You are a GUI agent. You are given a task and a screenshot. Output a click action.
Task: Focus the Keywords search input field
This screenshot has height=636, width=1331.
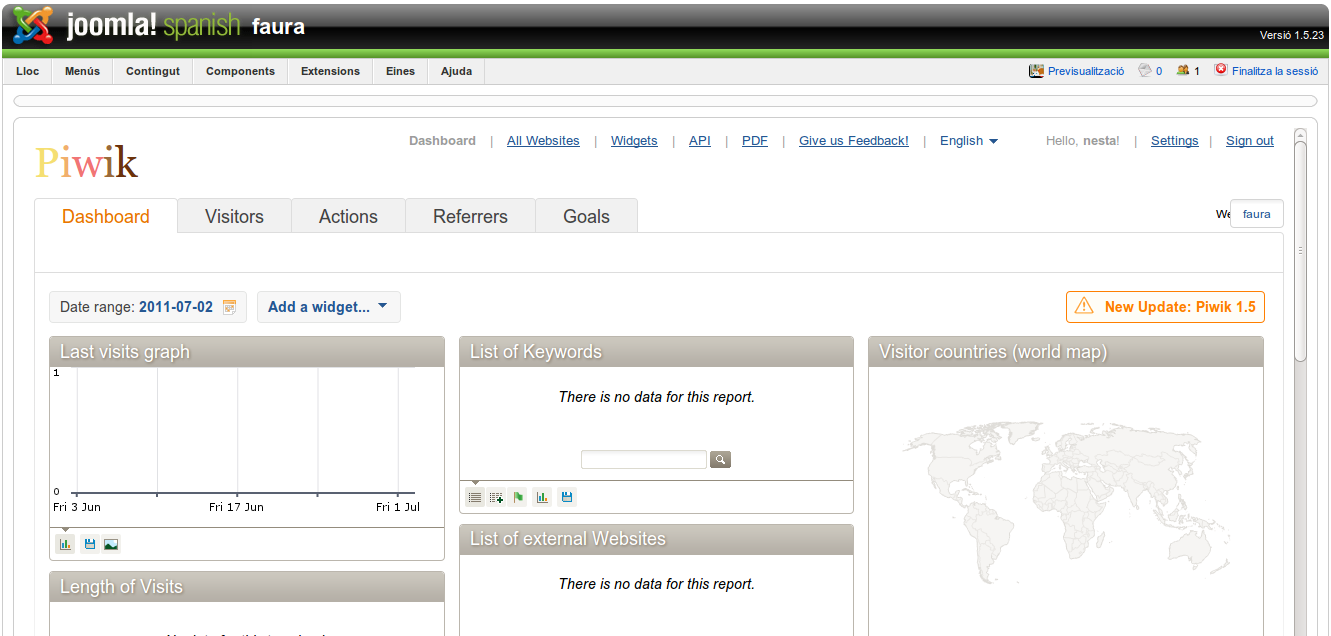pos(644,460)
